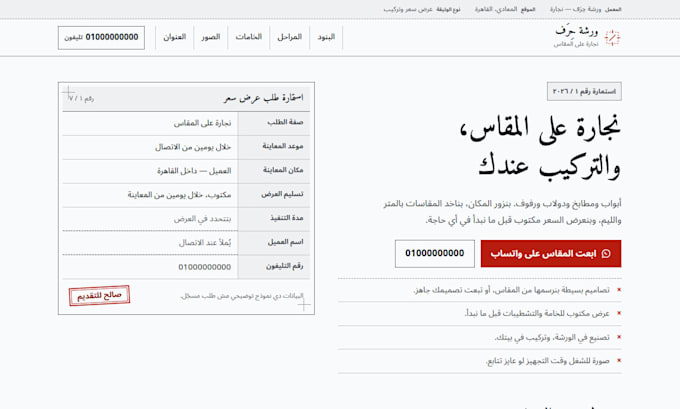Select the اسم العميل row label
This screenshot has width=680, height=409.
tap(285, 242)
